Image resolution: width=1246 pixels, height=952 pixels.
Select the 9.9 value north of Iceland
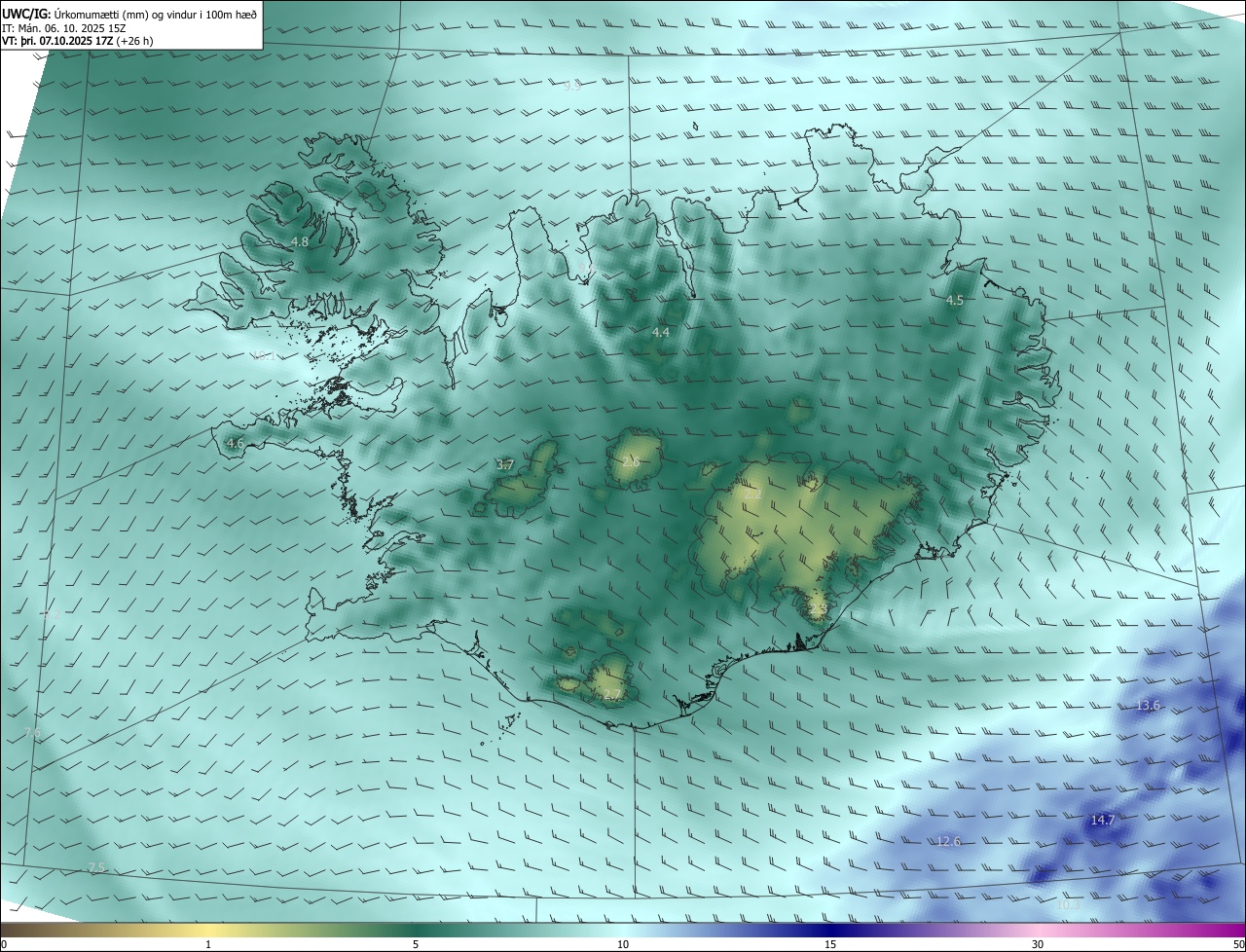tap(572, 86)
